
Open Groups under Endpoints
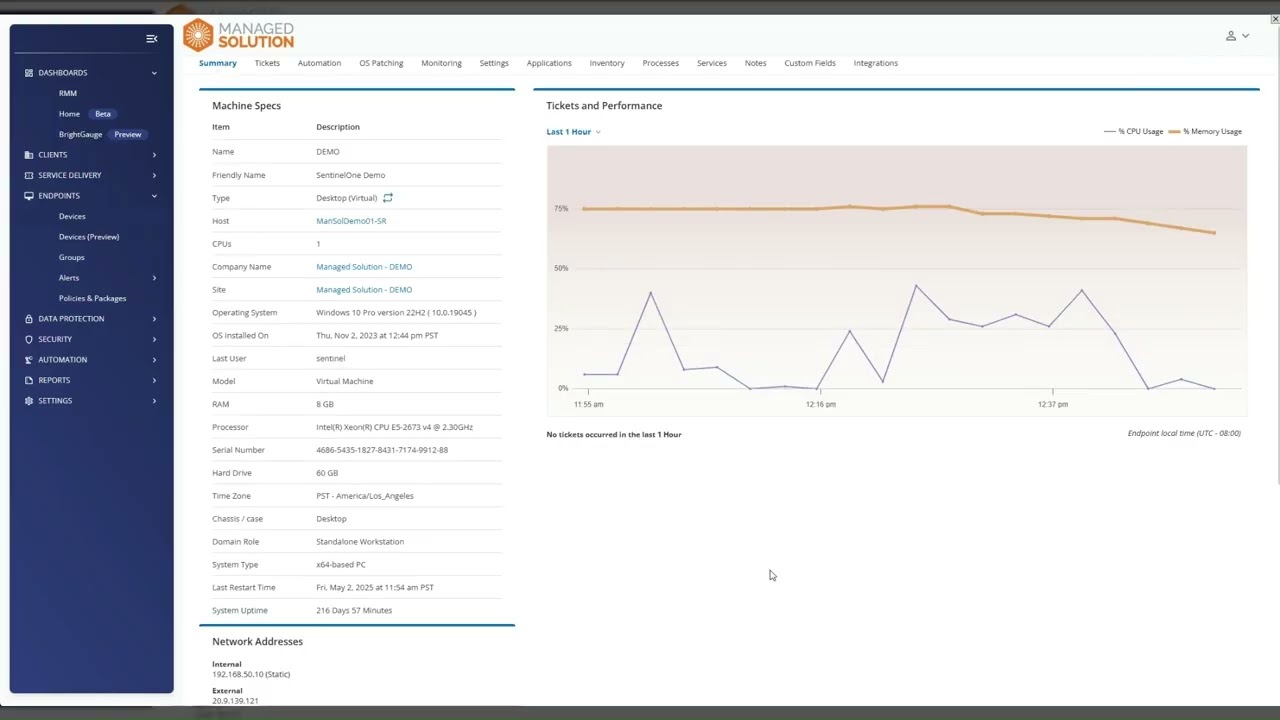pyautogui.click(x=71, y=257)
